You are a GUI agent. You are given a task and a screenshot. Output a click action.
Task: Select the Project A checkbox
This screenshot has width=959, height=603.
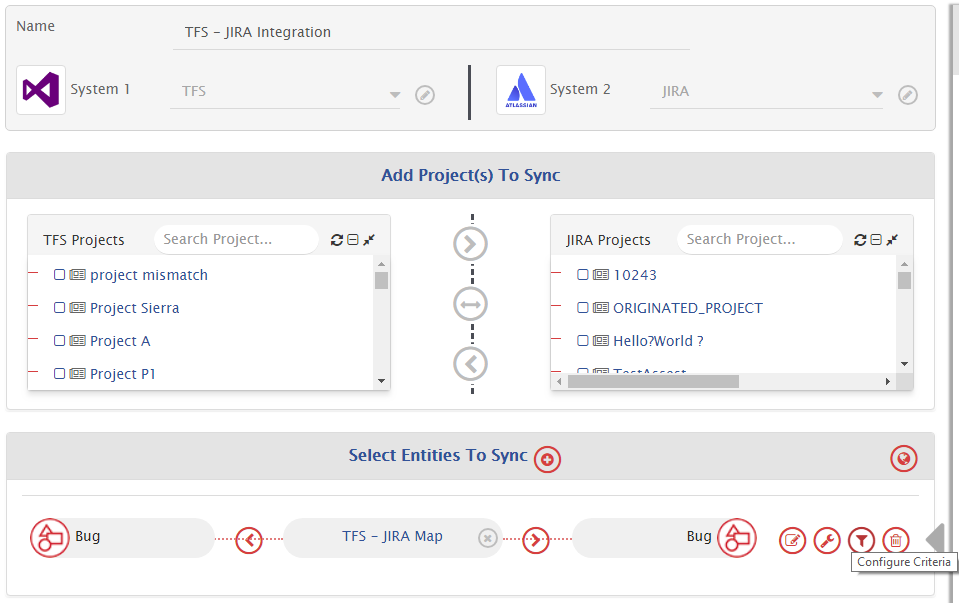pos(60,341)
